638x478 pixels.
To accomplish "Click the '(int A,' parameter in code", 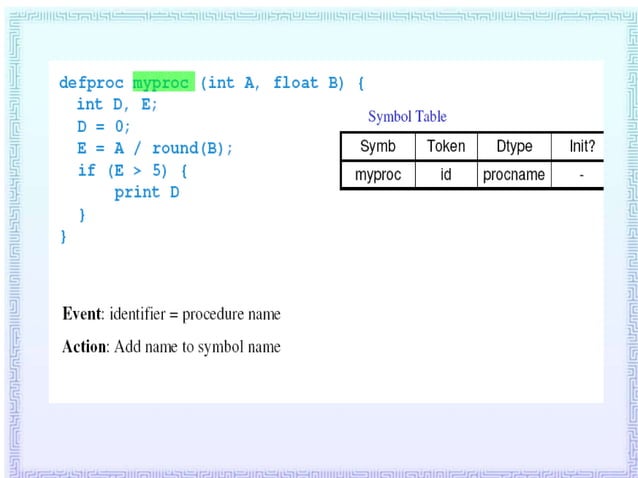I will 230,83.
